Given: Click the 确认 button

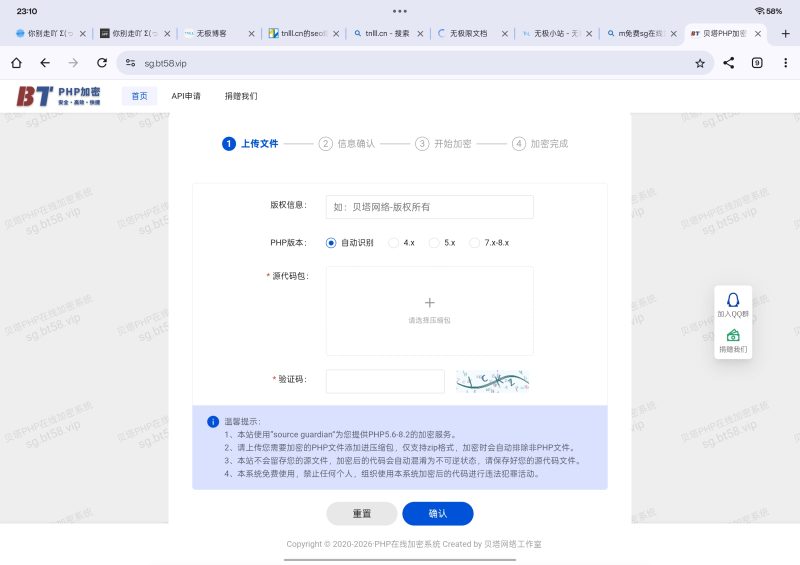Looking at the screenshot, I should (x=438, y=513).
